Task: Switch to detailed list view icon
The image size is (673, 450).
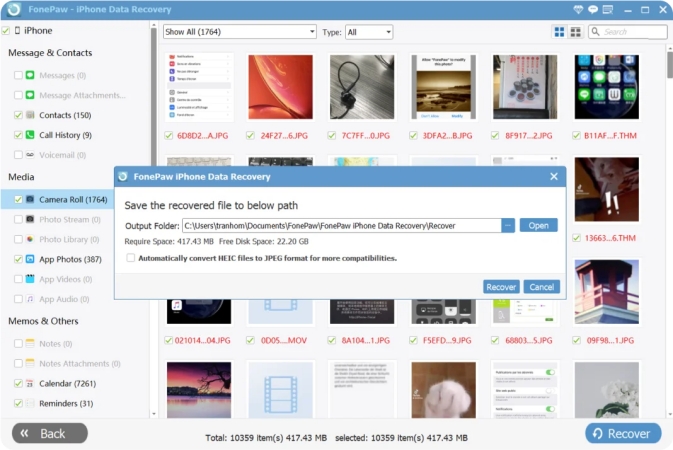Action: click(x=575, y=32)
